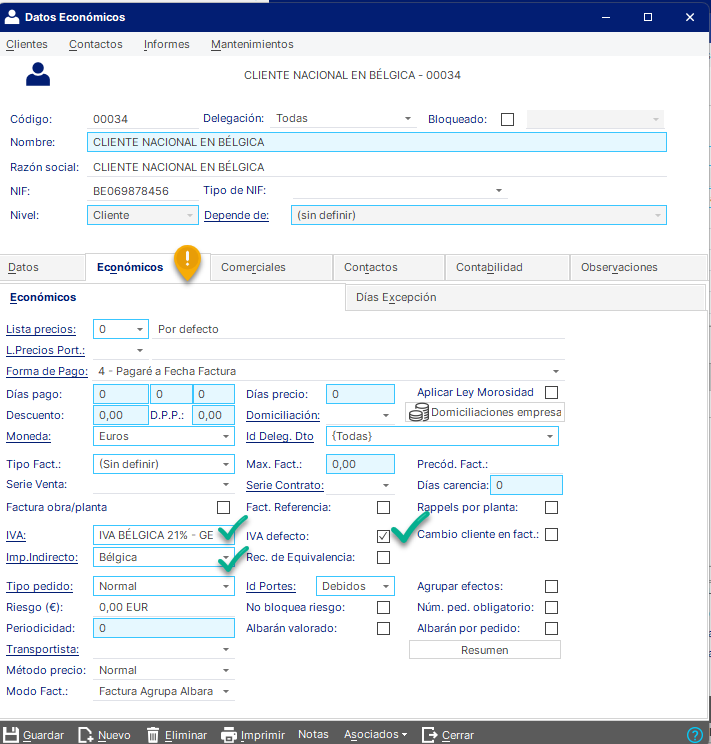711x744 pixels.
Task: Open the Forma de Pago dropdown arrow
Action: pyautogui.click(x=555, y=371)
